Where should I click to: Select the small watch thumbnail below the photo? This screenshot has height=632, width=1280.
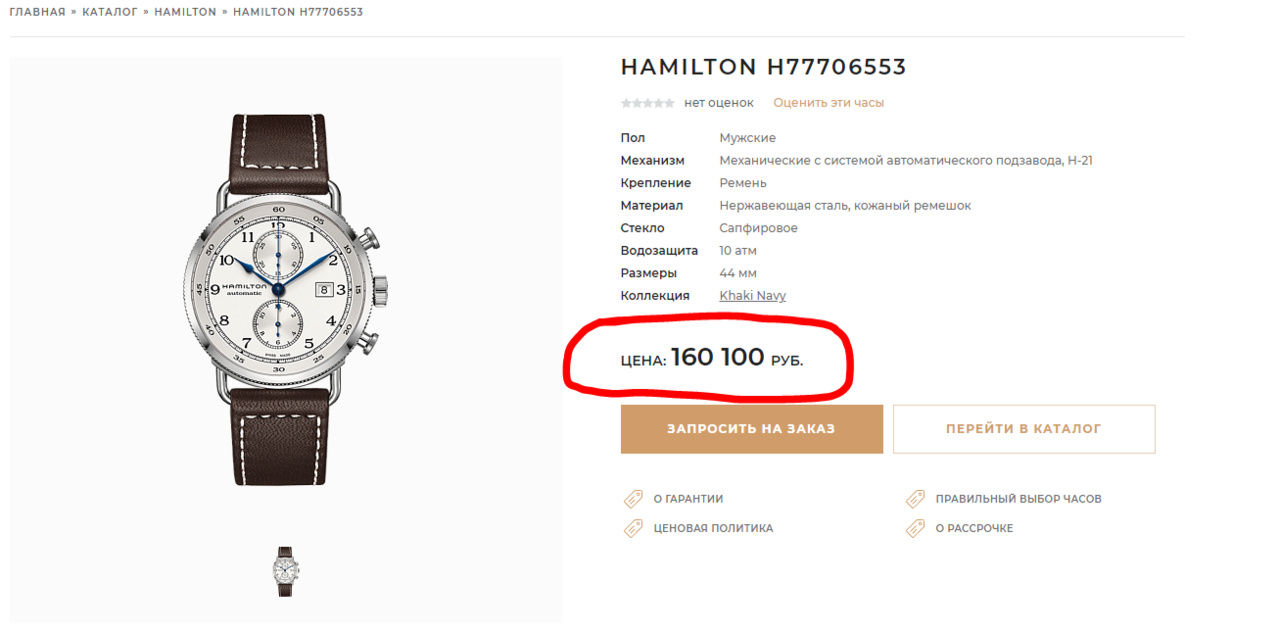tap(286, 571)
